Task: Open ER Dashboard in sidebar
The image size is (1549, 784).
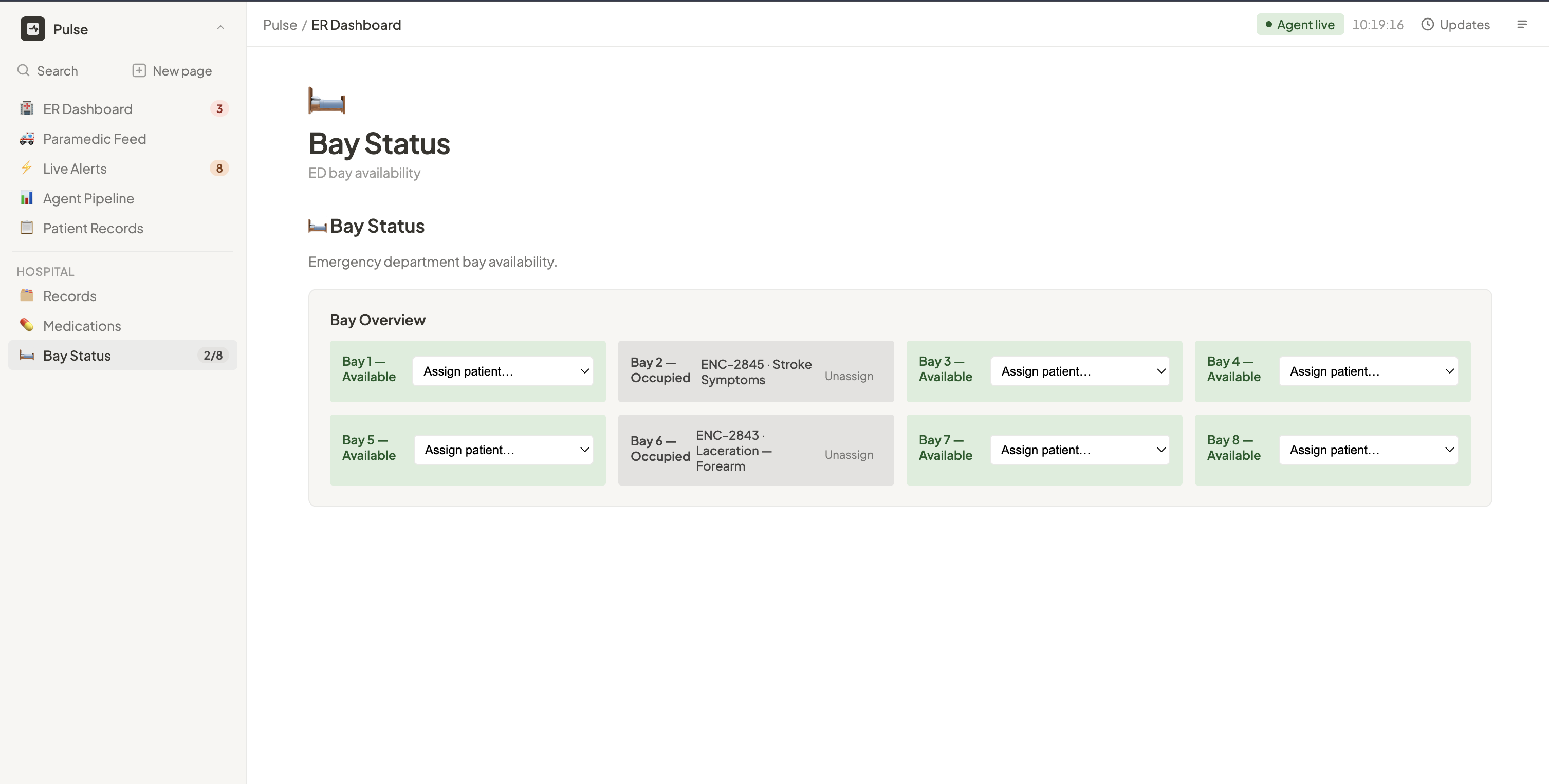Action: 88,109
